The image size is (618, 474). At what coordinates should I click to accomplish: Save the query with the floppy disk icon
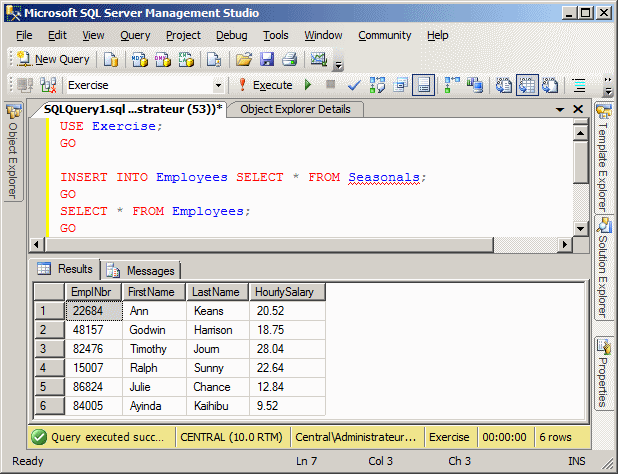point(267,59)
